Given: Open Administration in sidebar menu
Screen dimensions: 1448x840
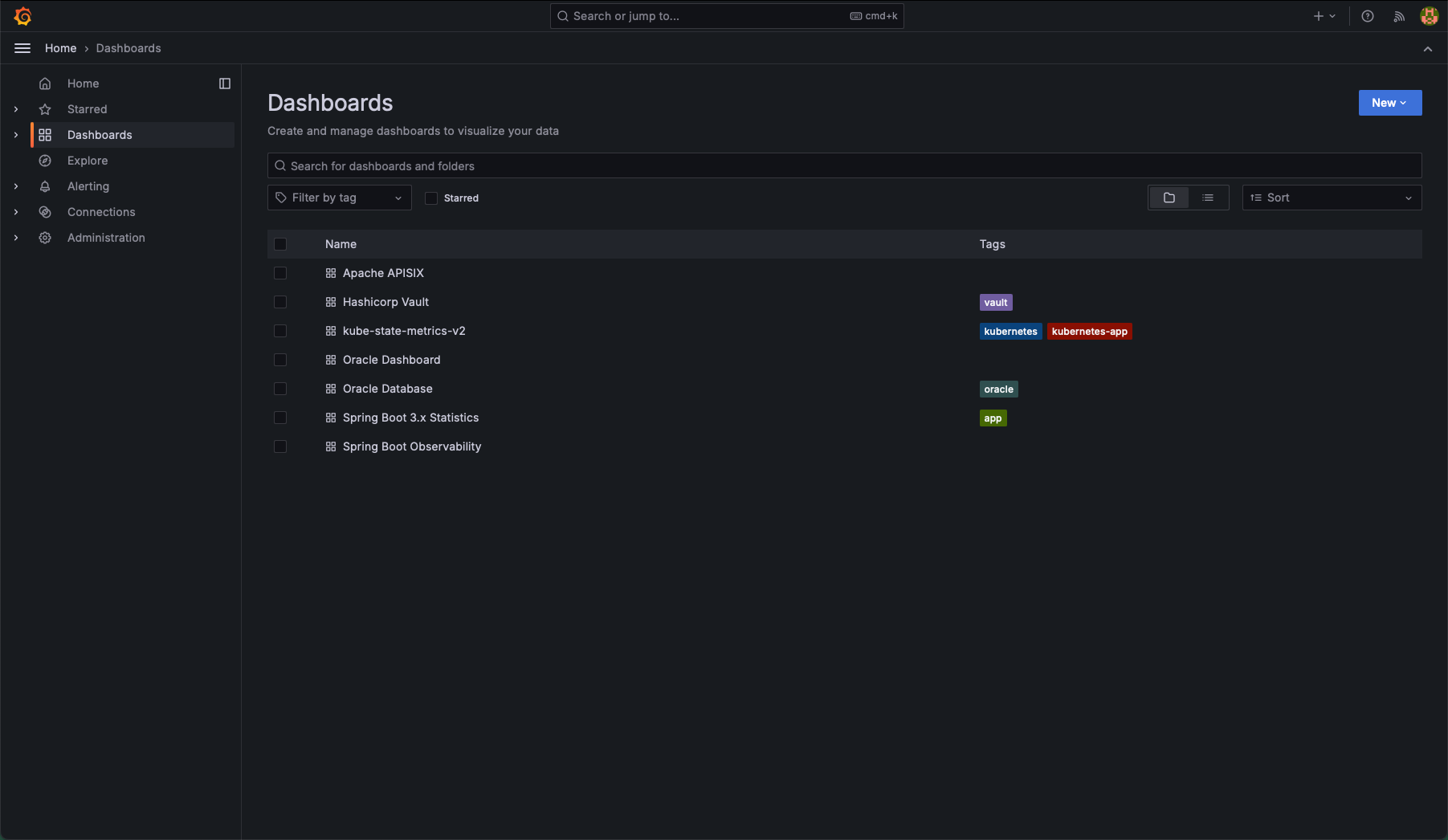Looking at the screenshot, I should pos(106,238).
